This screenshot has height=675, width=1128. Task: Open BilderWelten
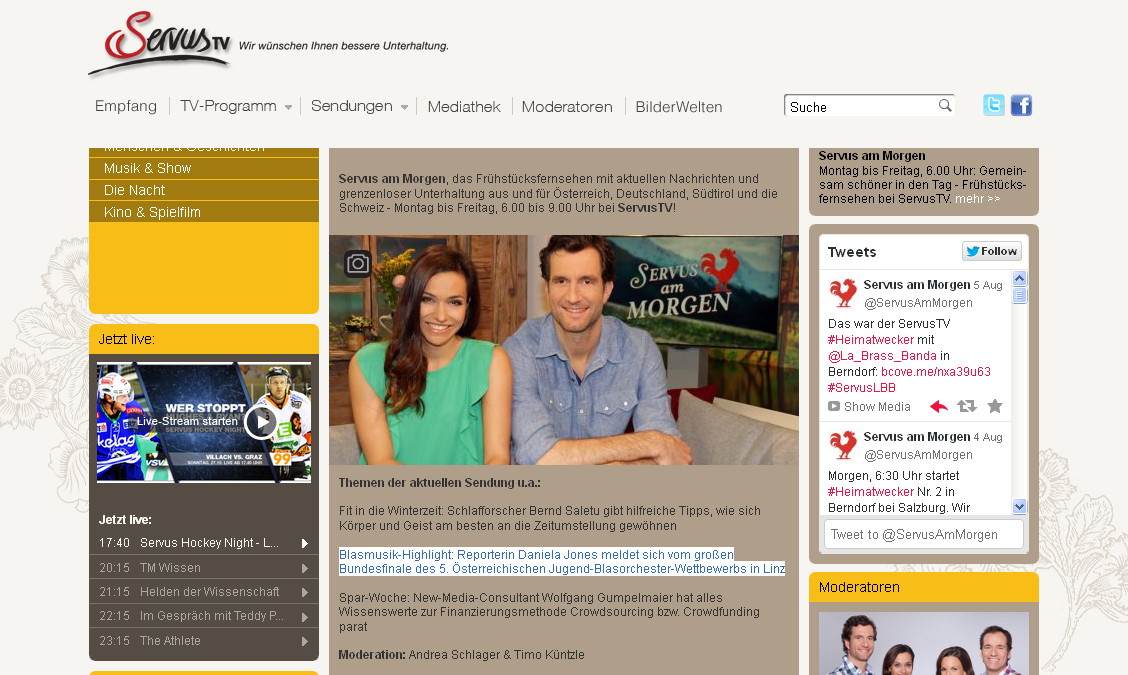(x=678, y=107)
